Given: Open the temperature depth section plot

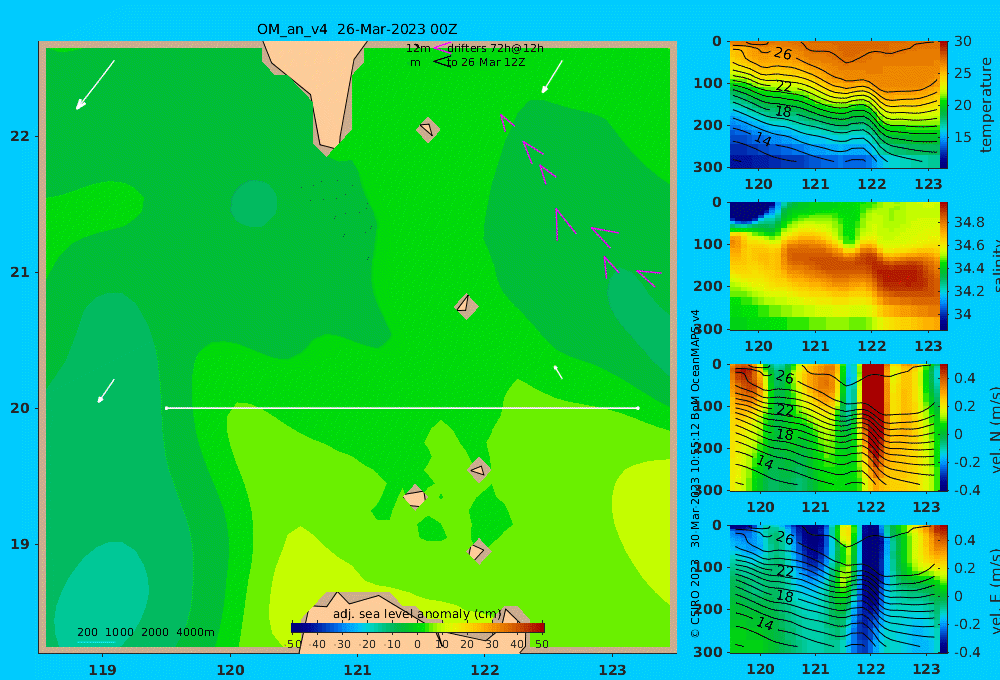Looking at the screenshot, I should pos(834,105).
